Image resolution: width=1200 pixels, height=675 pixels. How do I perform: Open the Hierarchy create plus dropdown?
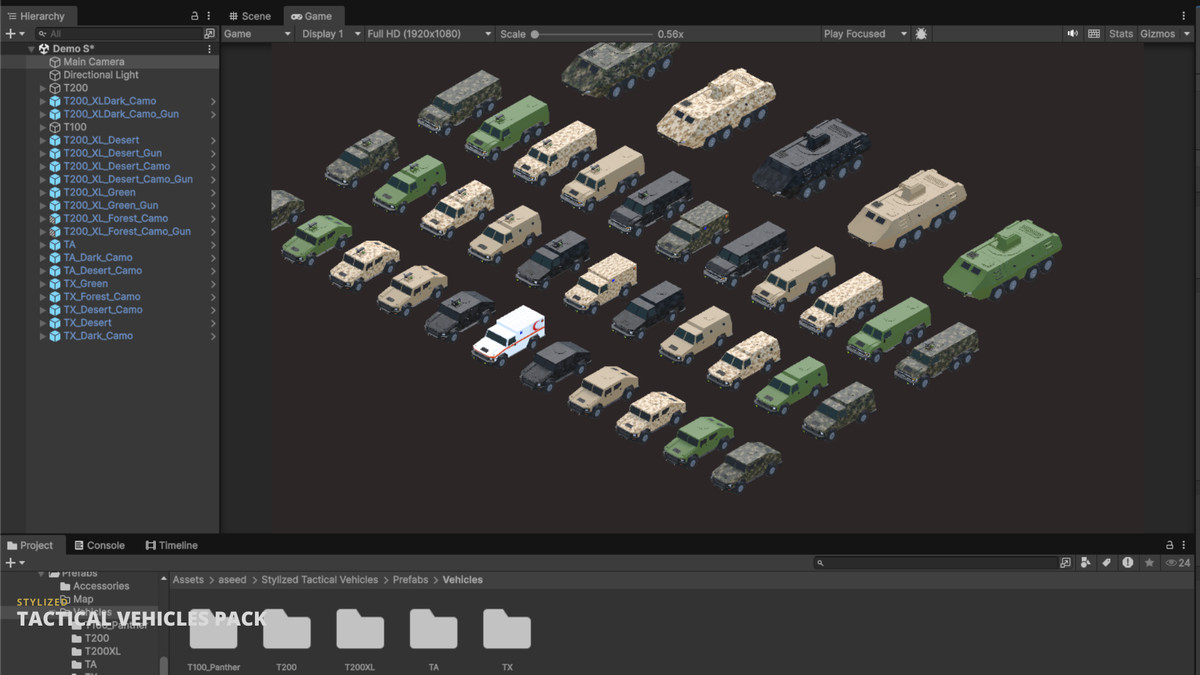[15, 34]
